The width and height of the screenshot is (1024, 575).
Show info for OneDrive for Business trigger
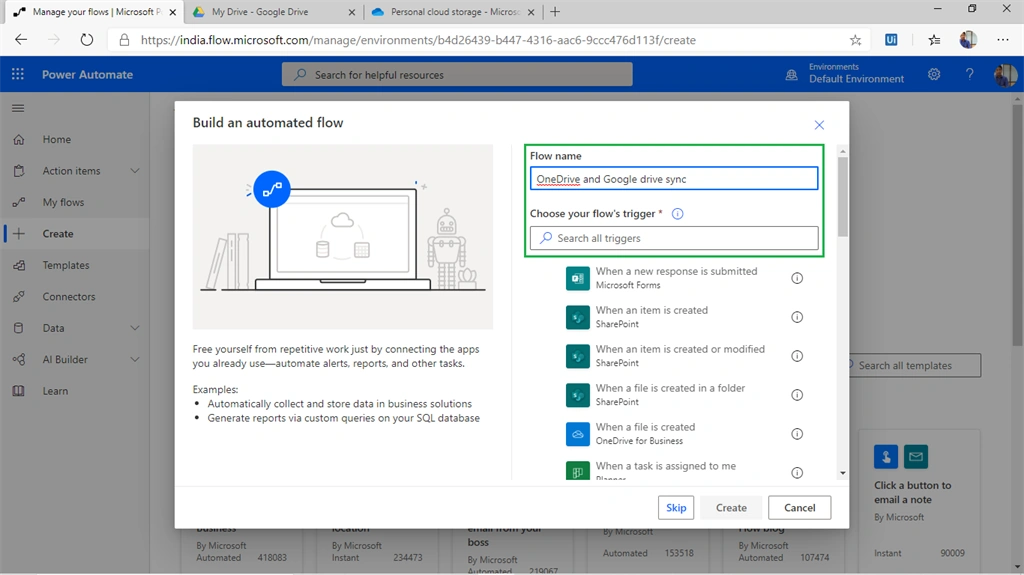(x=797, y=434)
